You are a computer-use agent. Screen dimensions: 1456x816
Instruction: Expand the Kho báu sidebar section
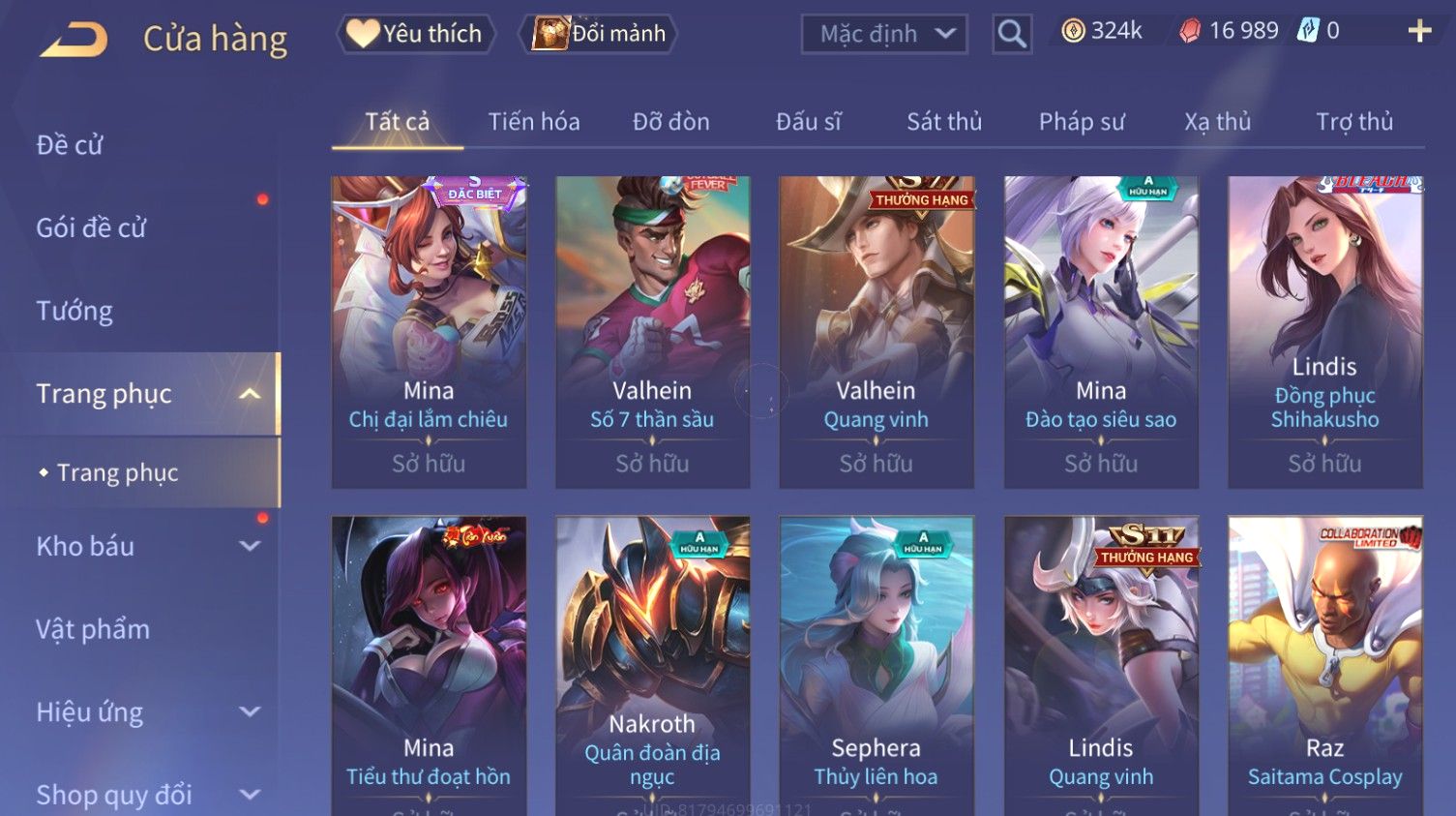[250, 546]
